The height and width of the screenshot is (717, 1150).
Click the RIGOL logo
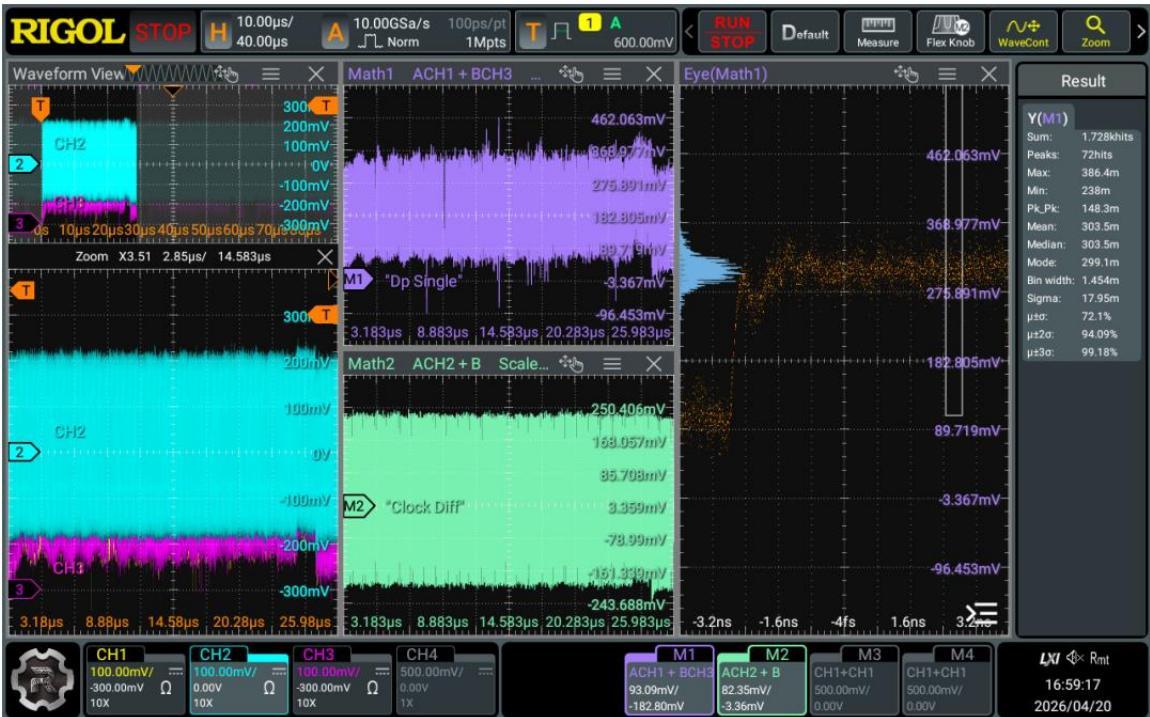(67, 32)
